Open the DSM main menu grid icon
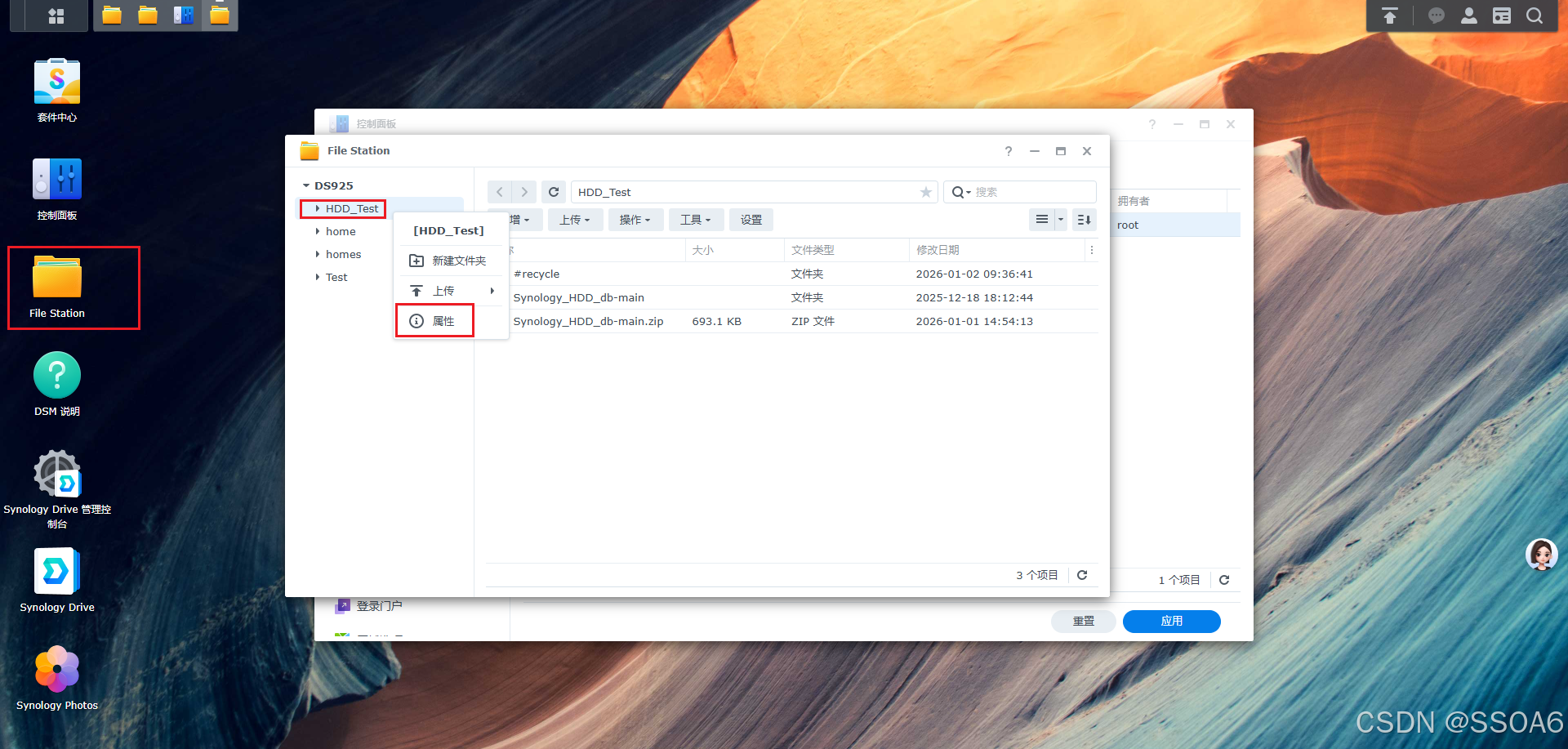This screenshot has height=749, width=1568. click(56, 16)
